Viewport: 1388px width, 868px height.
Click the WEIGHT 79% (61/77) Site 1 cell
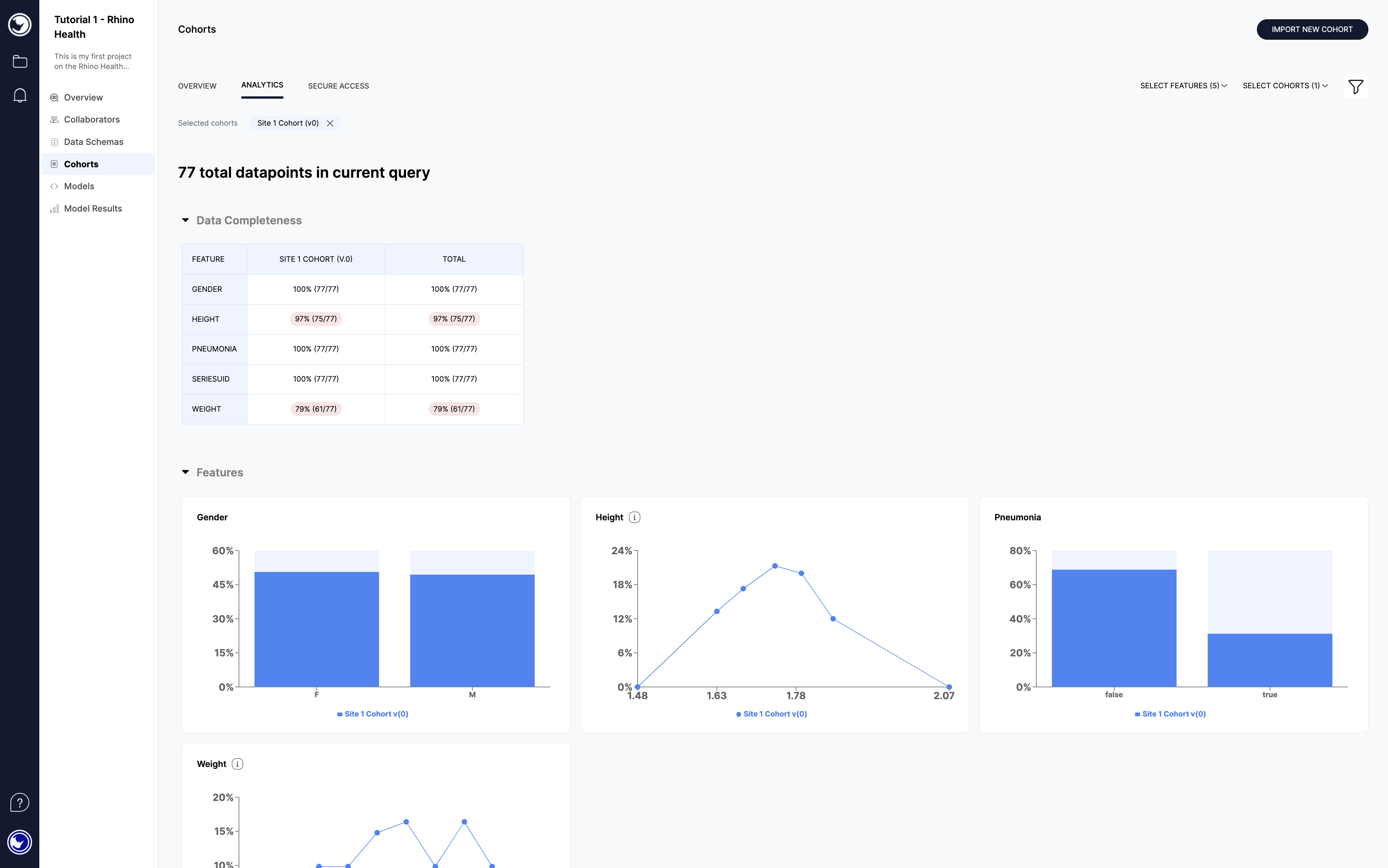click(316, 409)
